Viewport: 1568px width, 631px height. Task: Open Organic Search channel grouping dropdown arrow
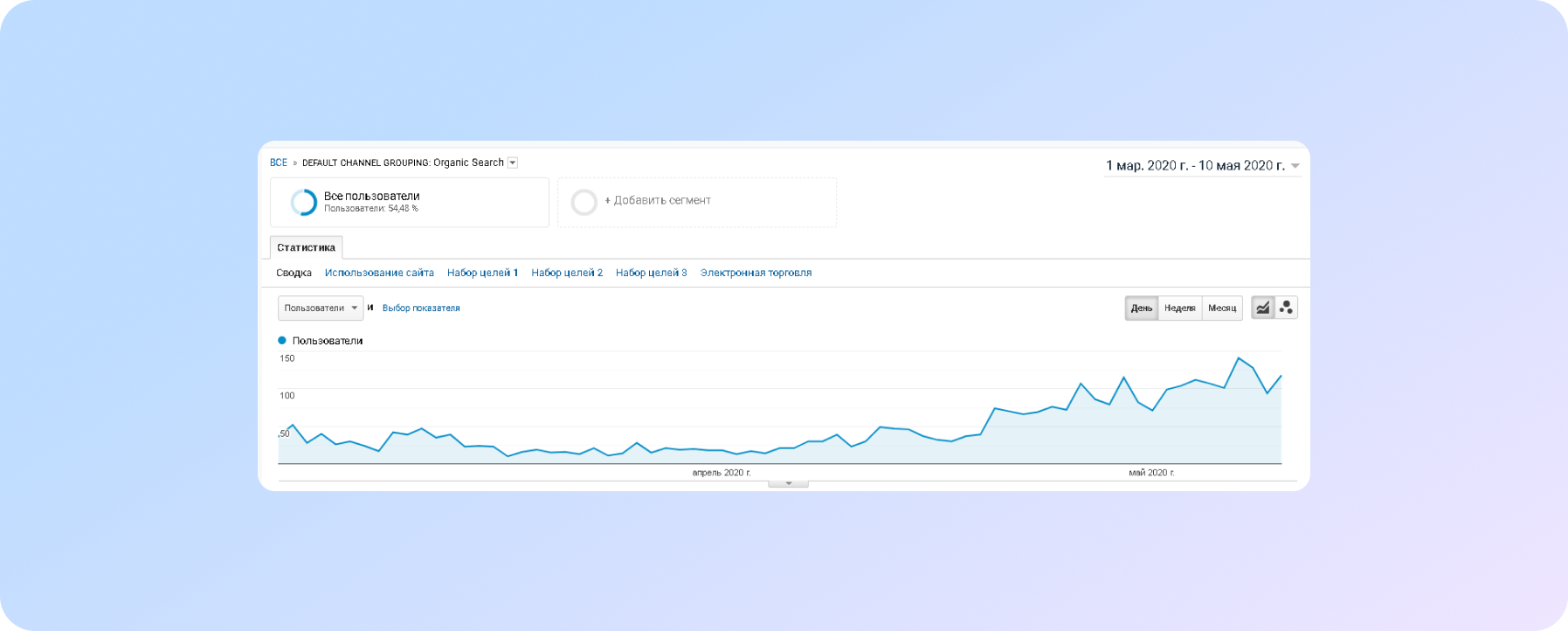tap(513, 163)
